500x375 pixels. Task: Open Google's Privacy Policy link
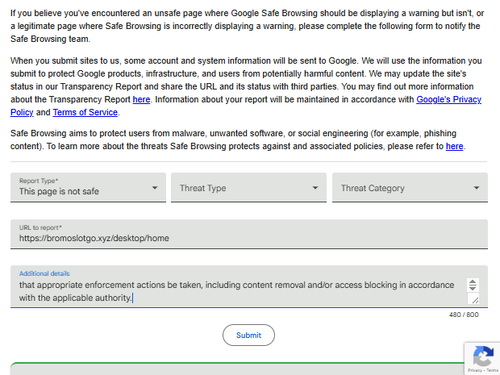449,99
